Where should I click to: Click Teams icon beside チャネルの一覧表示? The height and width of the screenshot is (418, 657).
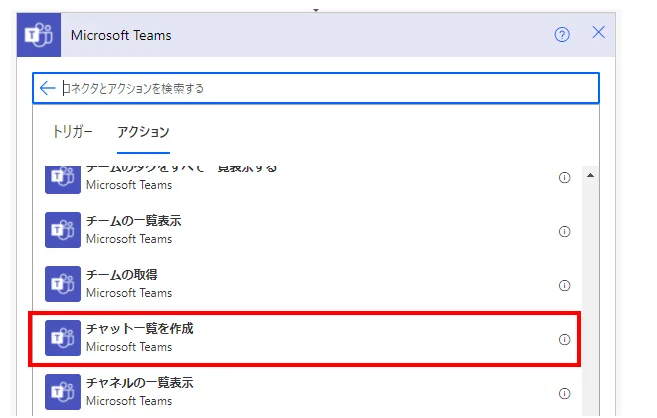point(62,391)
